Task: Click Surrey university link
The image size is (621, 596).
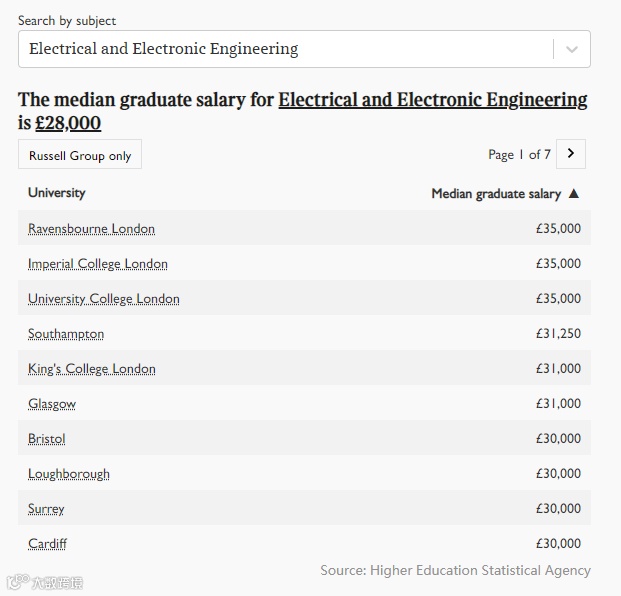Action: [x=46, y=509]
